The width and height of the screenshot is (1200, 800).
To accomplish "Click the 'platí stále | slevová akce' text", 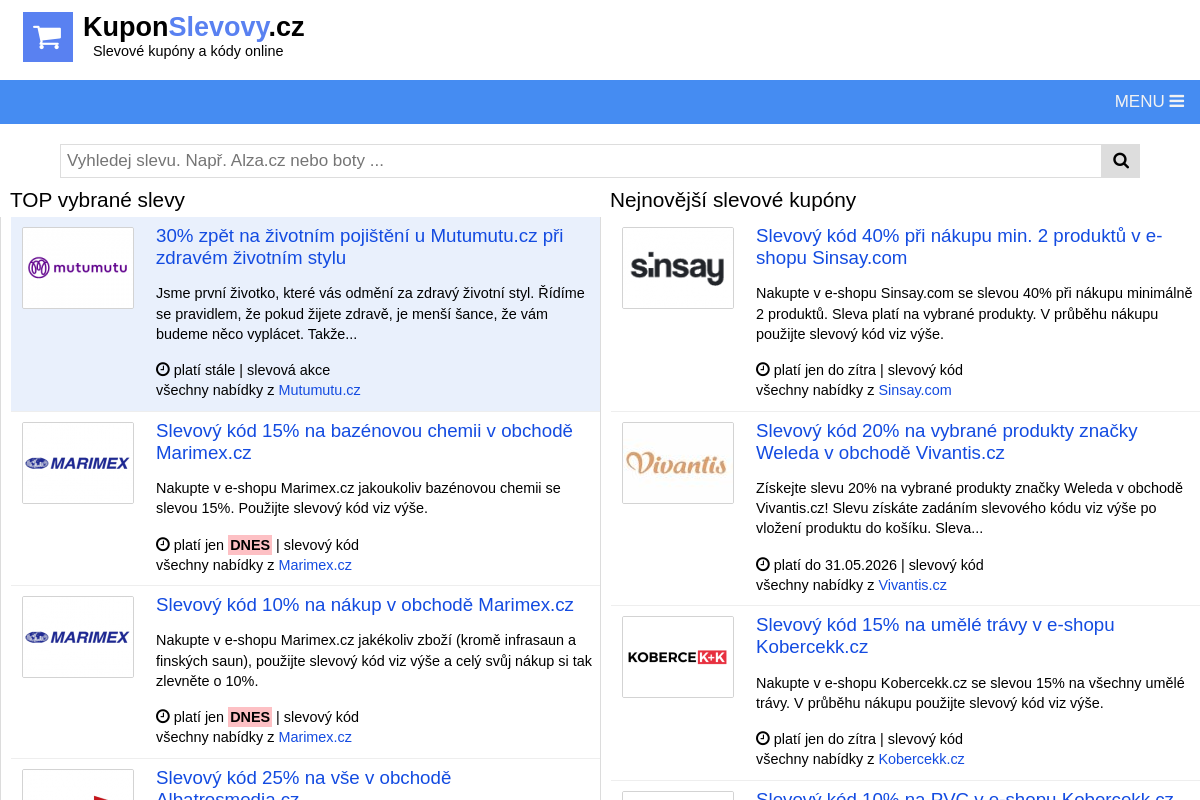I will coord(252,370).
